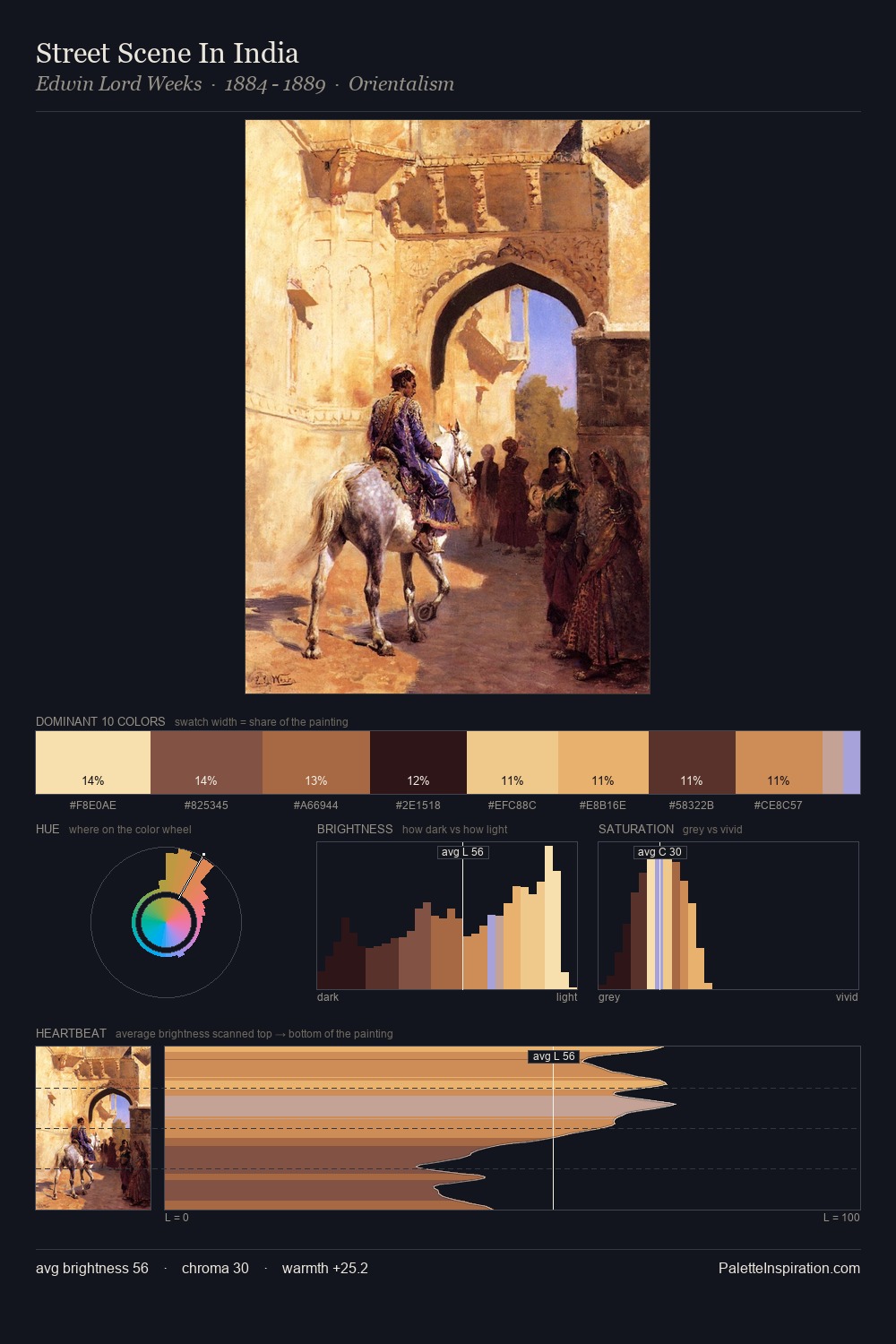This screenshot has height=1344, width=896.
Task: Click the hue color wheel center
Action: pos(166,922)
